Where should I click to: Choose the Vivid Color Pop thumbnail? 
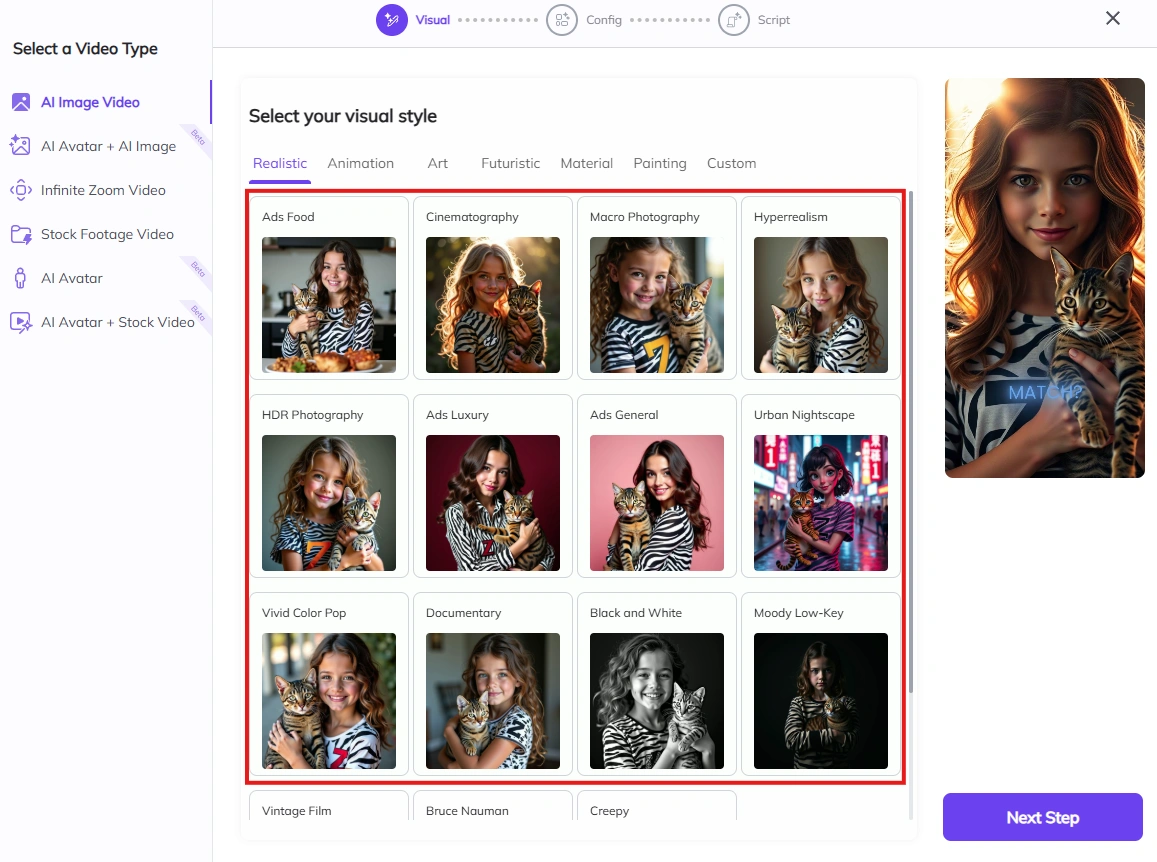point(329,701)
